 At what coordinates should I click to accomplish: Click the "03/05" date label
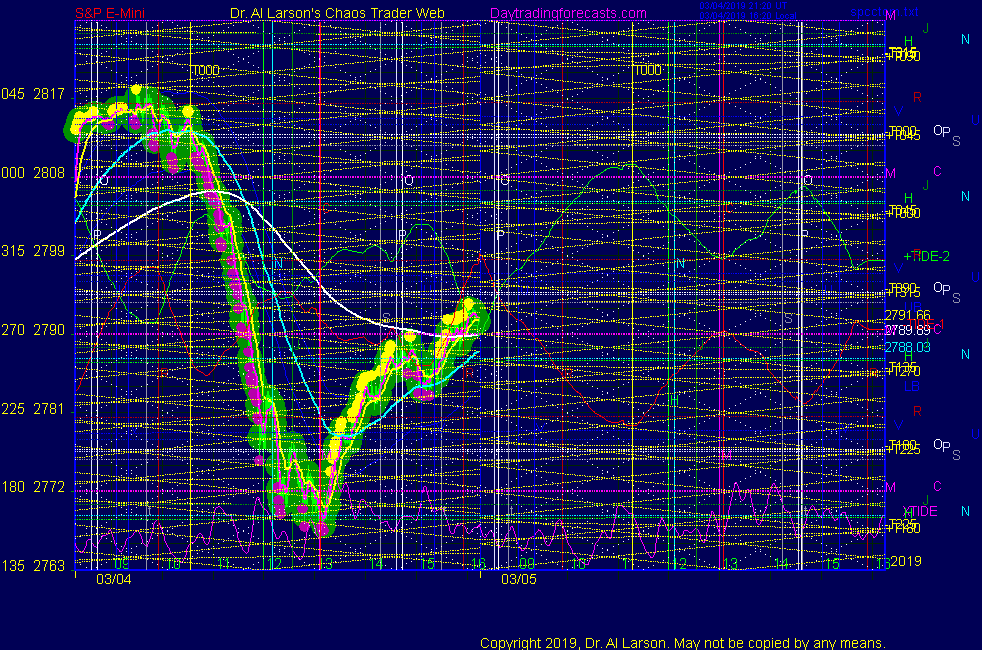click(x=519, y=579)
